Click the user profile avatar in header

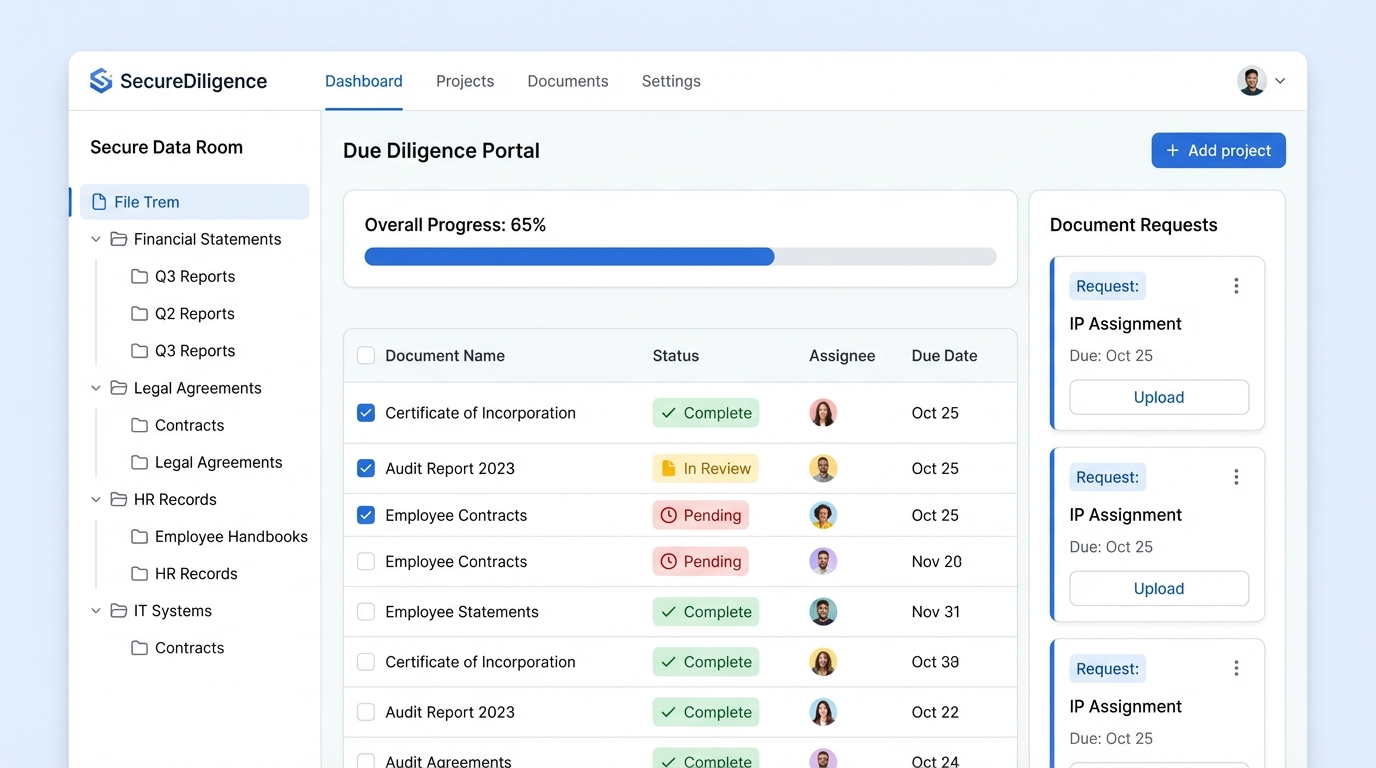(x=1252, y=81)
